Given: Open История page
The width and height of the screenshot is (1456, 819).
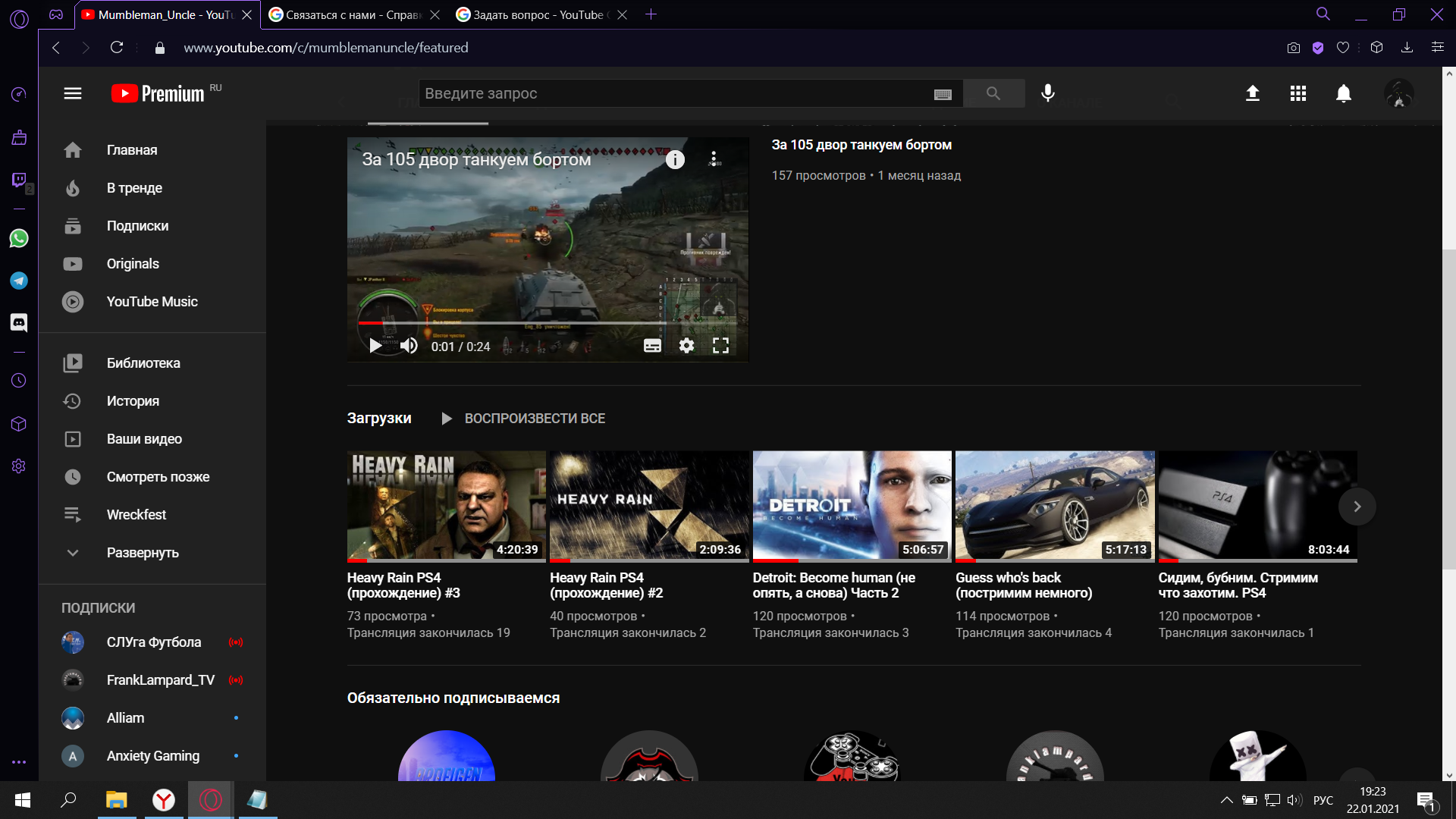Looking at the screenshot, I should pyautogui.click(x=152, y=401).
